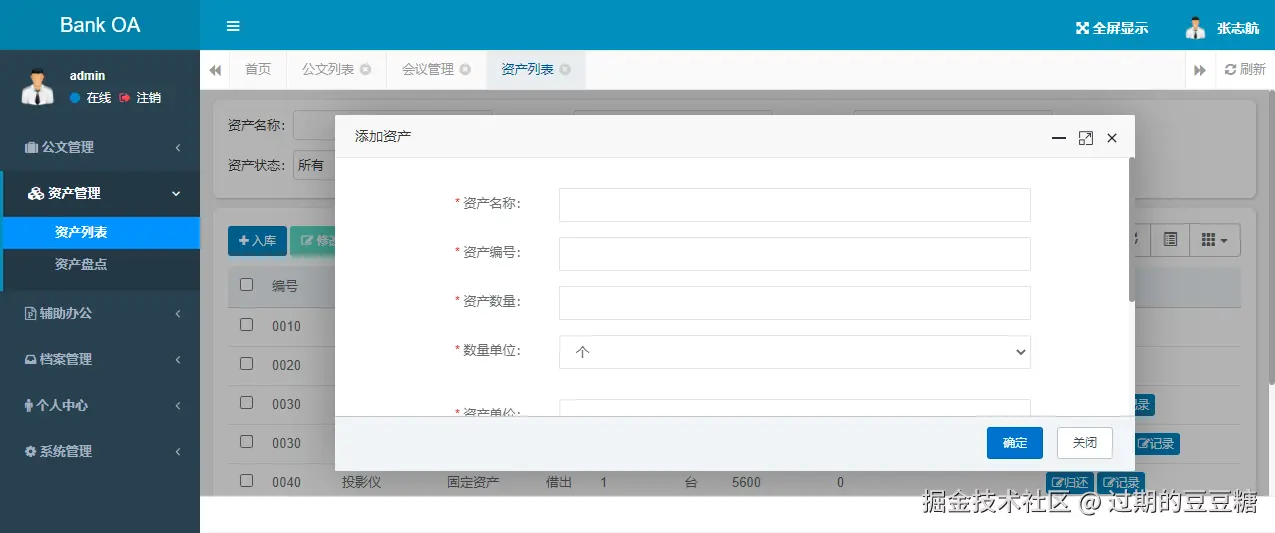Screen dimensions: 1275x533
Task: Select the 资产盘点 sidebar submenu item
Action: (x=100, y=264)
